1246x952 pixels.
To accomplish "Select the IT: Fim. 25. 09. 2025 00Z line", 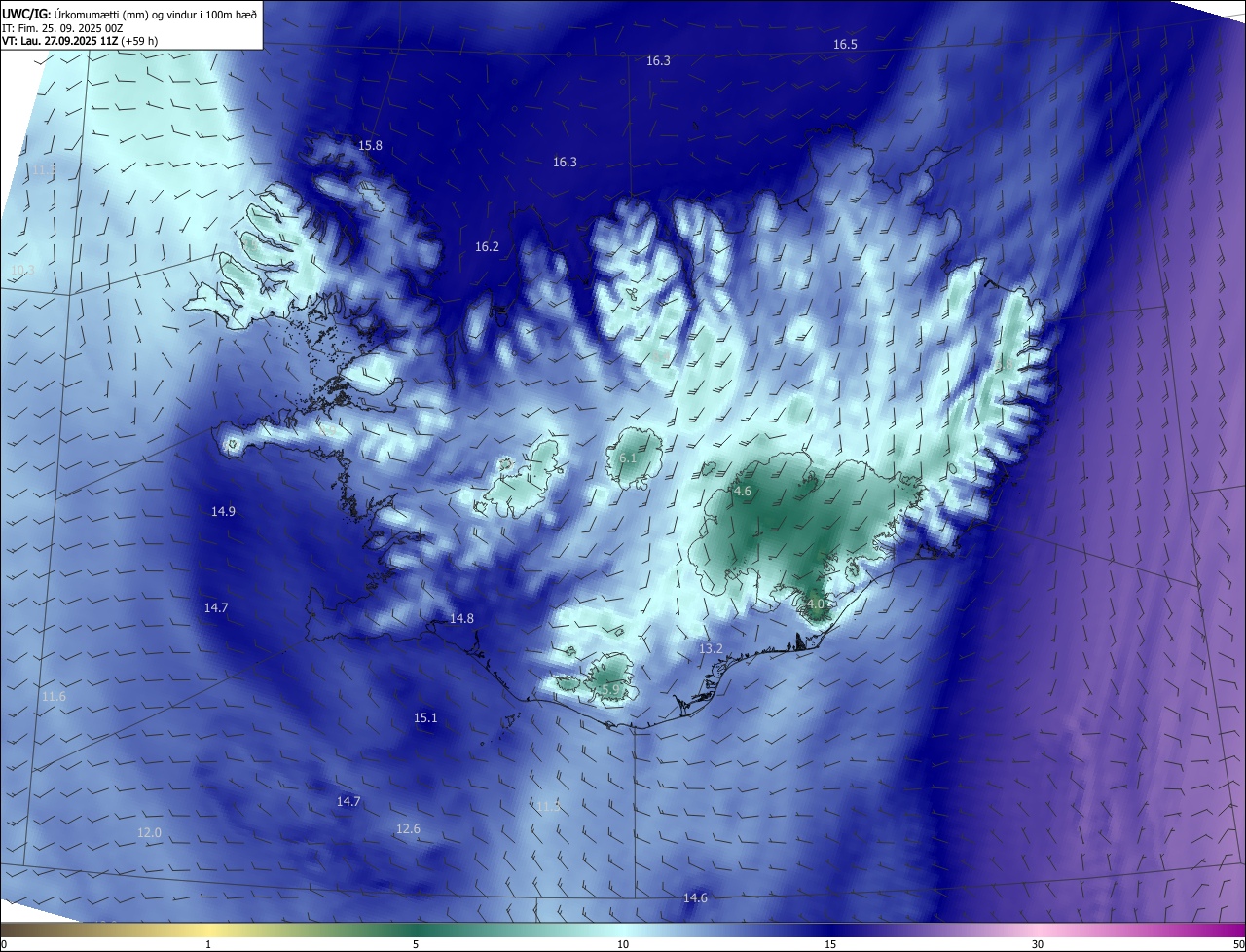I will [61, 27].
